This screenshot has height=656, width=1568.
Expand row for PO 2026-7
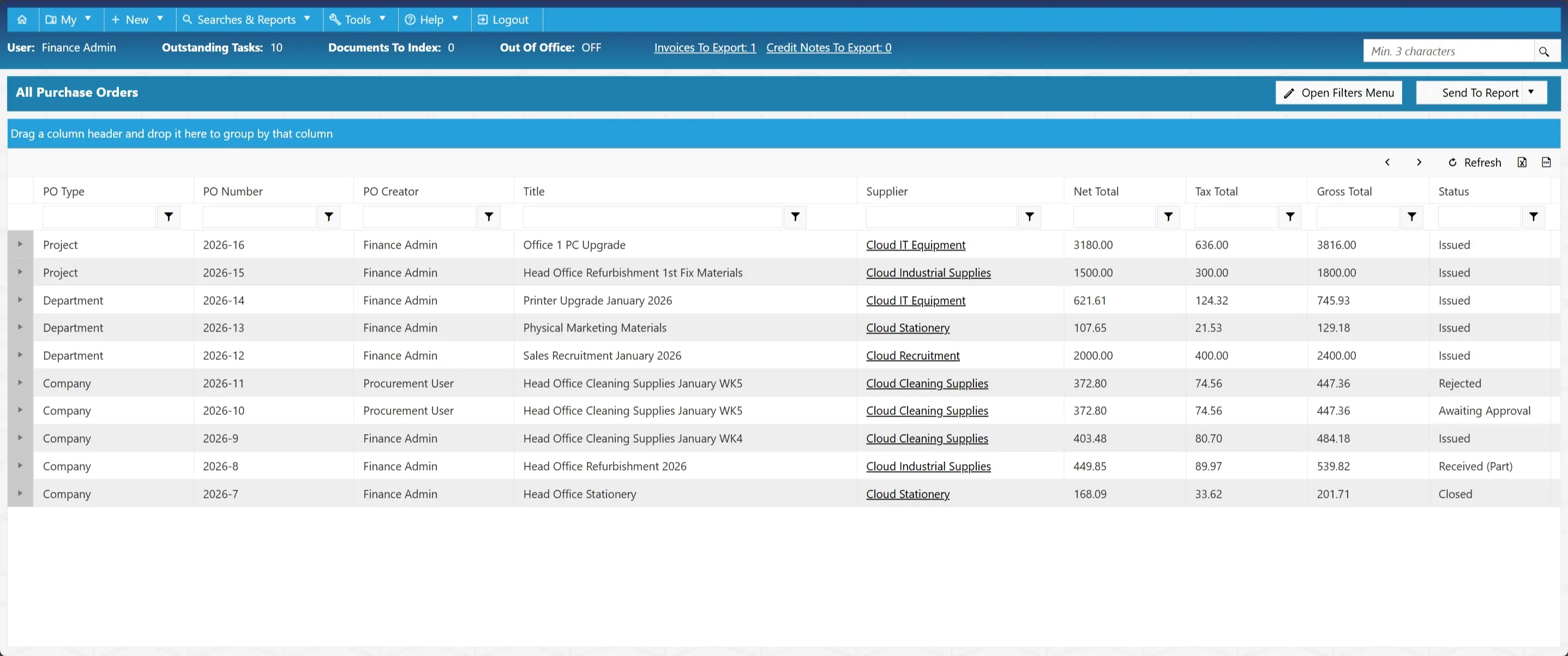(20, 493)
